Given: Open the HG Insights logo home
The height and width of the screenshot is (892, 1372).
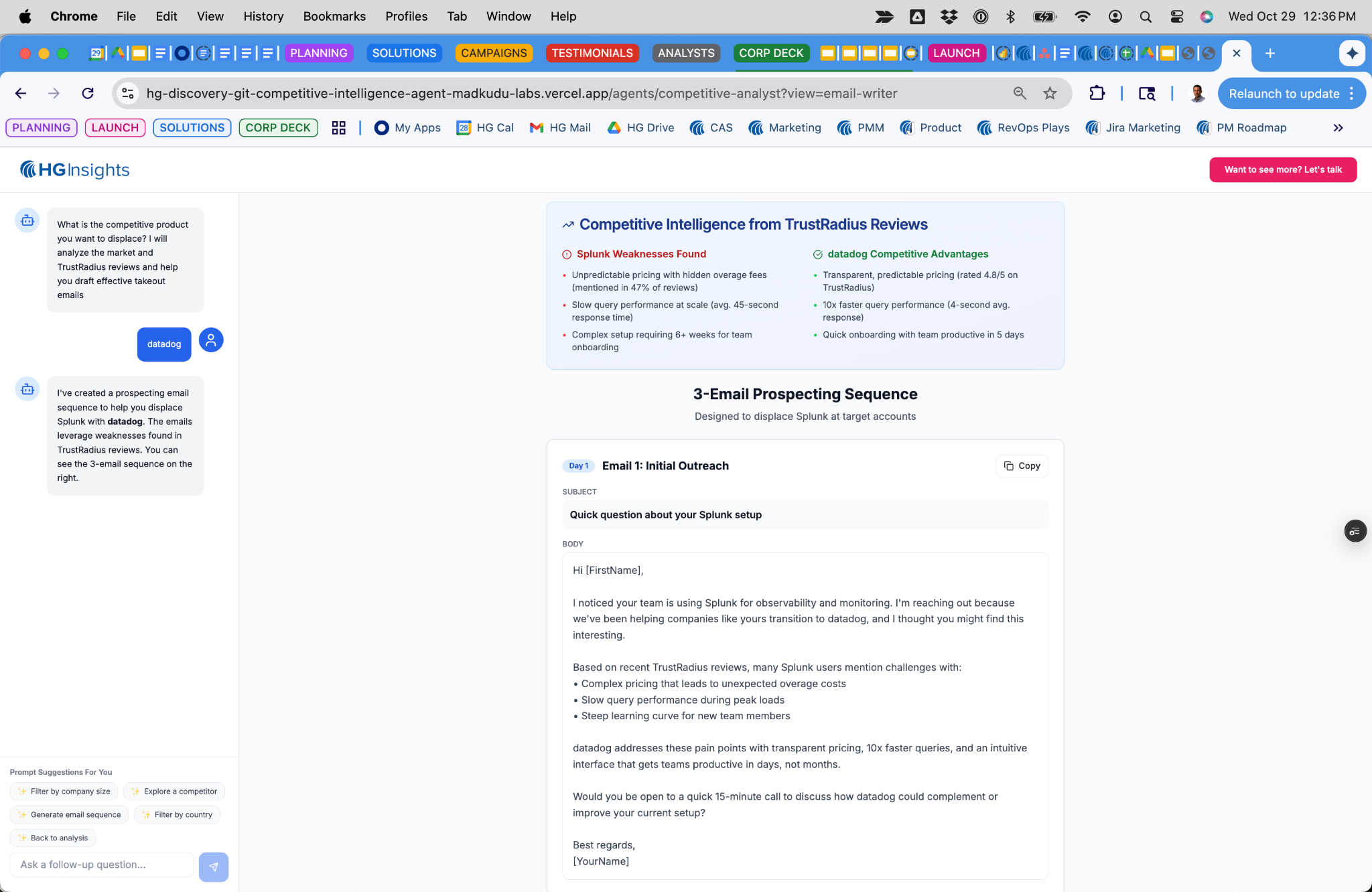Looking at the screenshot, I should 74,170.
